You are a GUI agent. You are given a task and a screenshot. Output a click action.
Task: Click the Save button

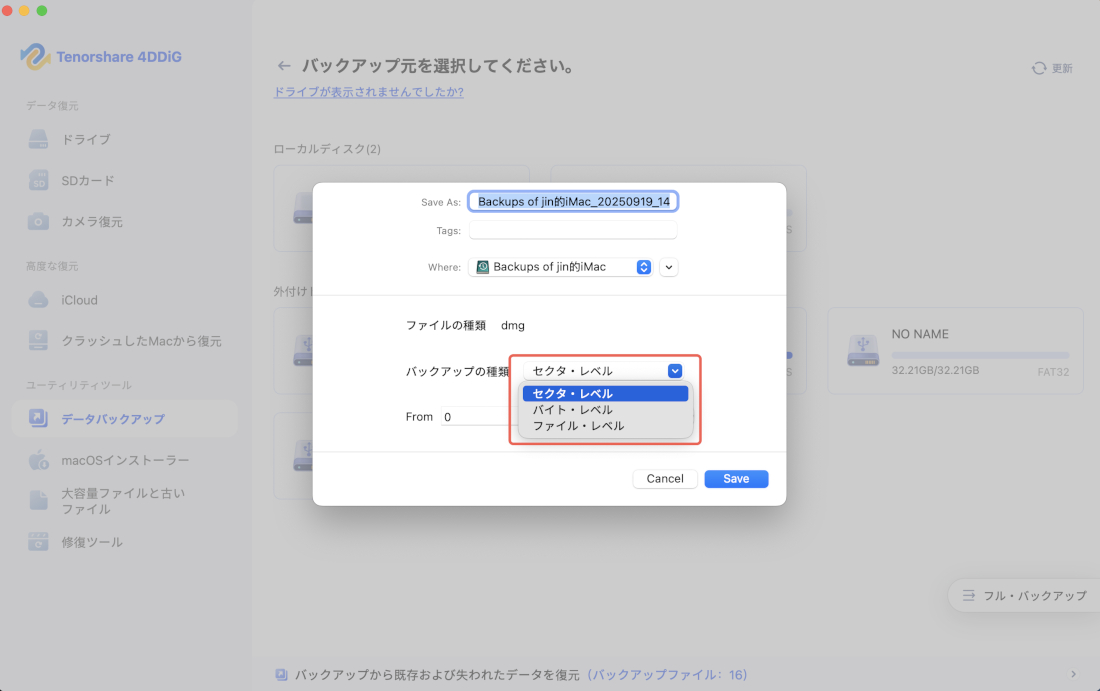click(x=736, y=478)
